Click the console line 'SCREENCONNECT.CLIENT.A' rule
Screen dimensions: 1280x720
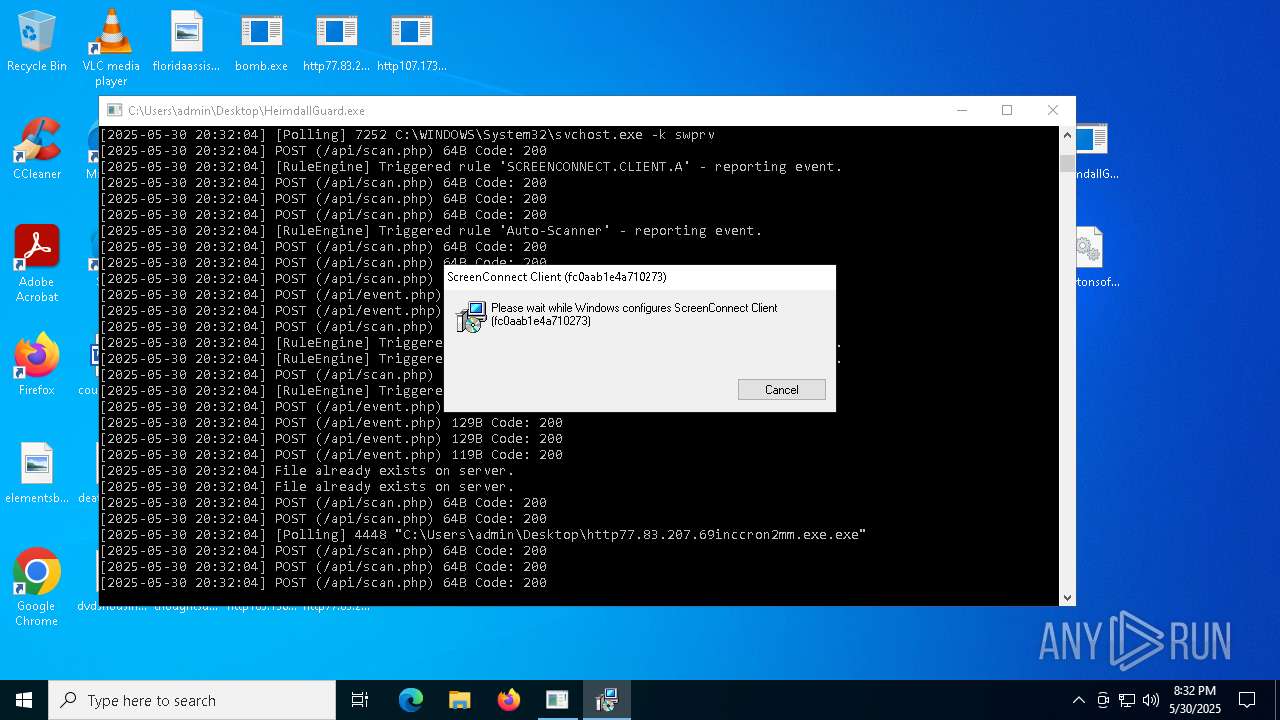[x=471, y=167]
